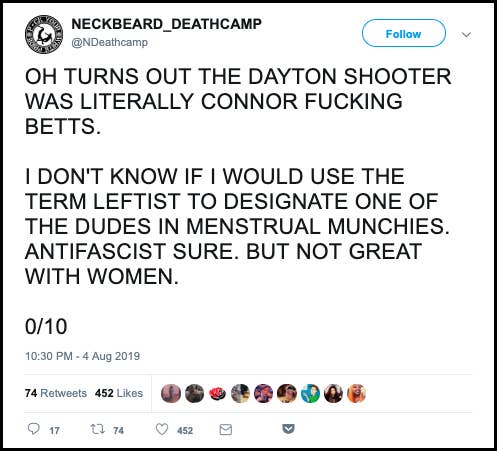Like the tweet with heart icon
Viewport: 497px width, 451px height.
pos(162,429)
